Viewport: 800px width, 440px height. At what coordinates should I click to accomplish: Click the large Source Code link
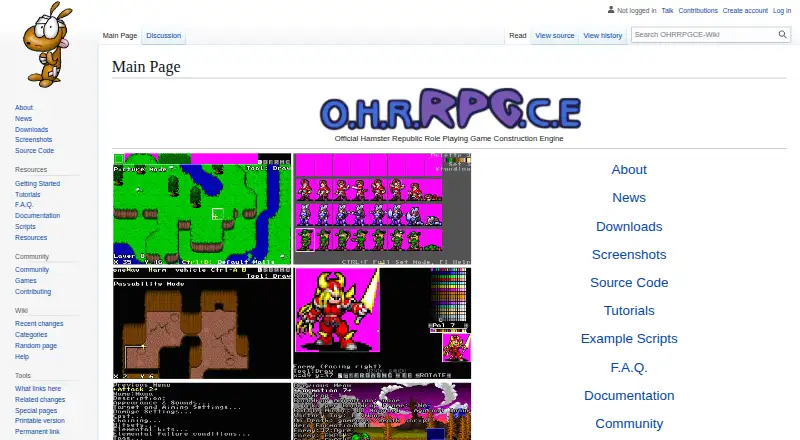(629, 283)
